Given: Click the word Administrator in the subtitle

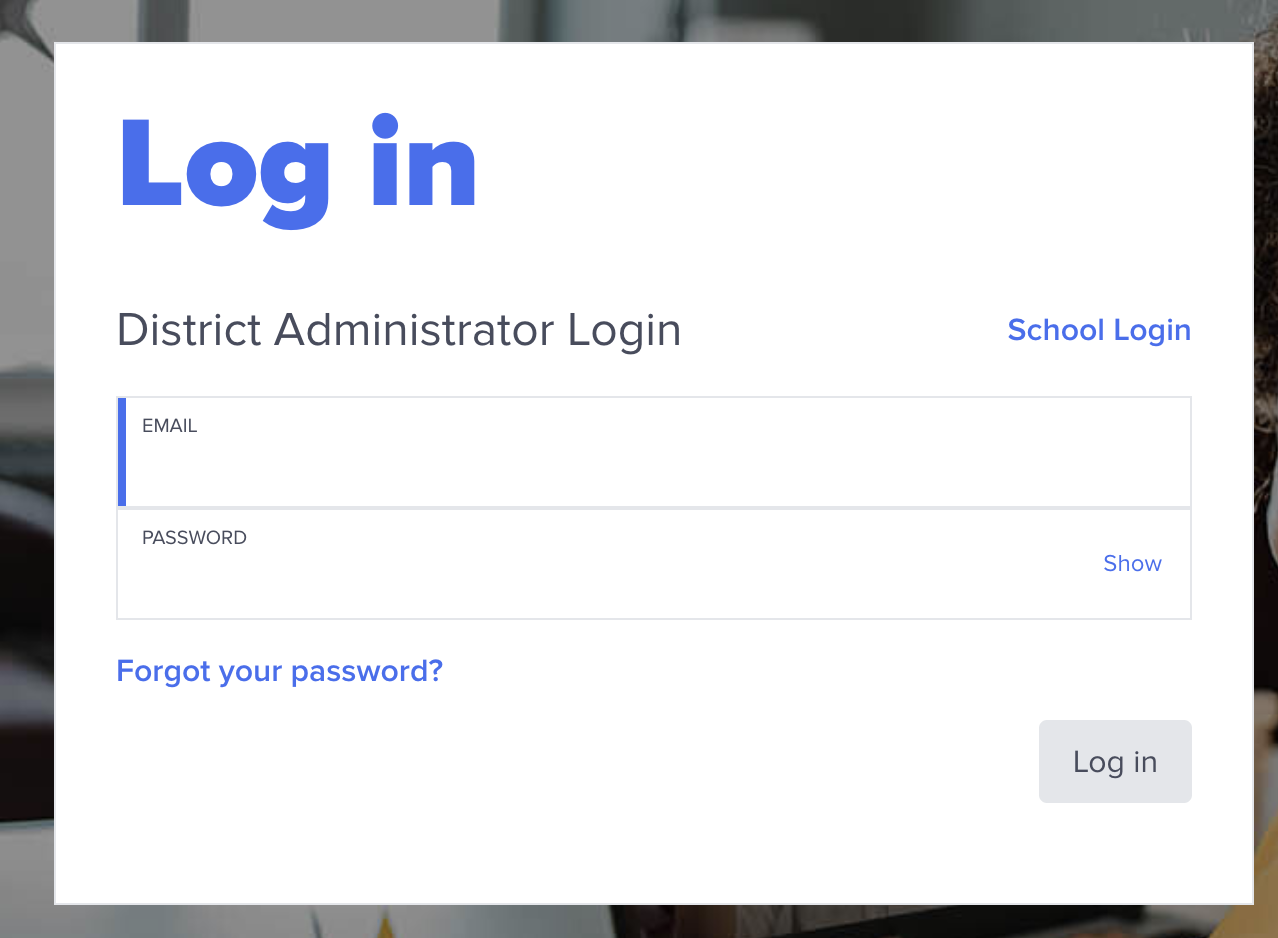Looking at the screenshot, I should coord(414,330).
